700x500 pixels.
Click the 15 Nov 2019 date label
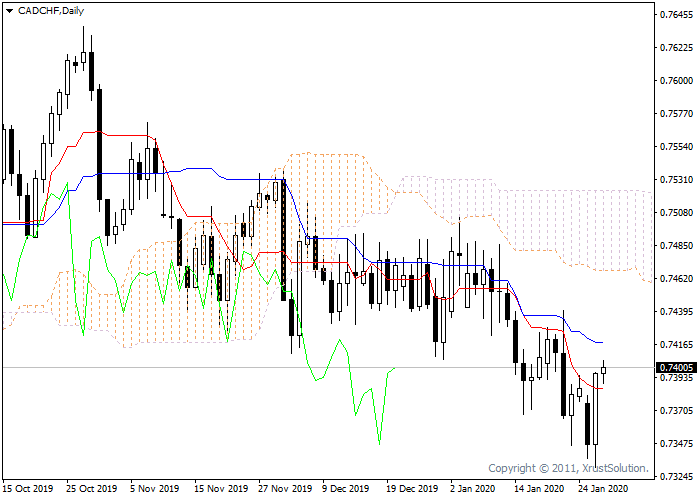pos(221,488)
